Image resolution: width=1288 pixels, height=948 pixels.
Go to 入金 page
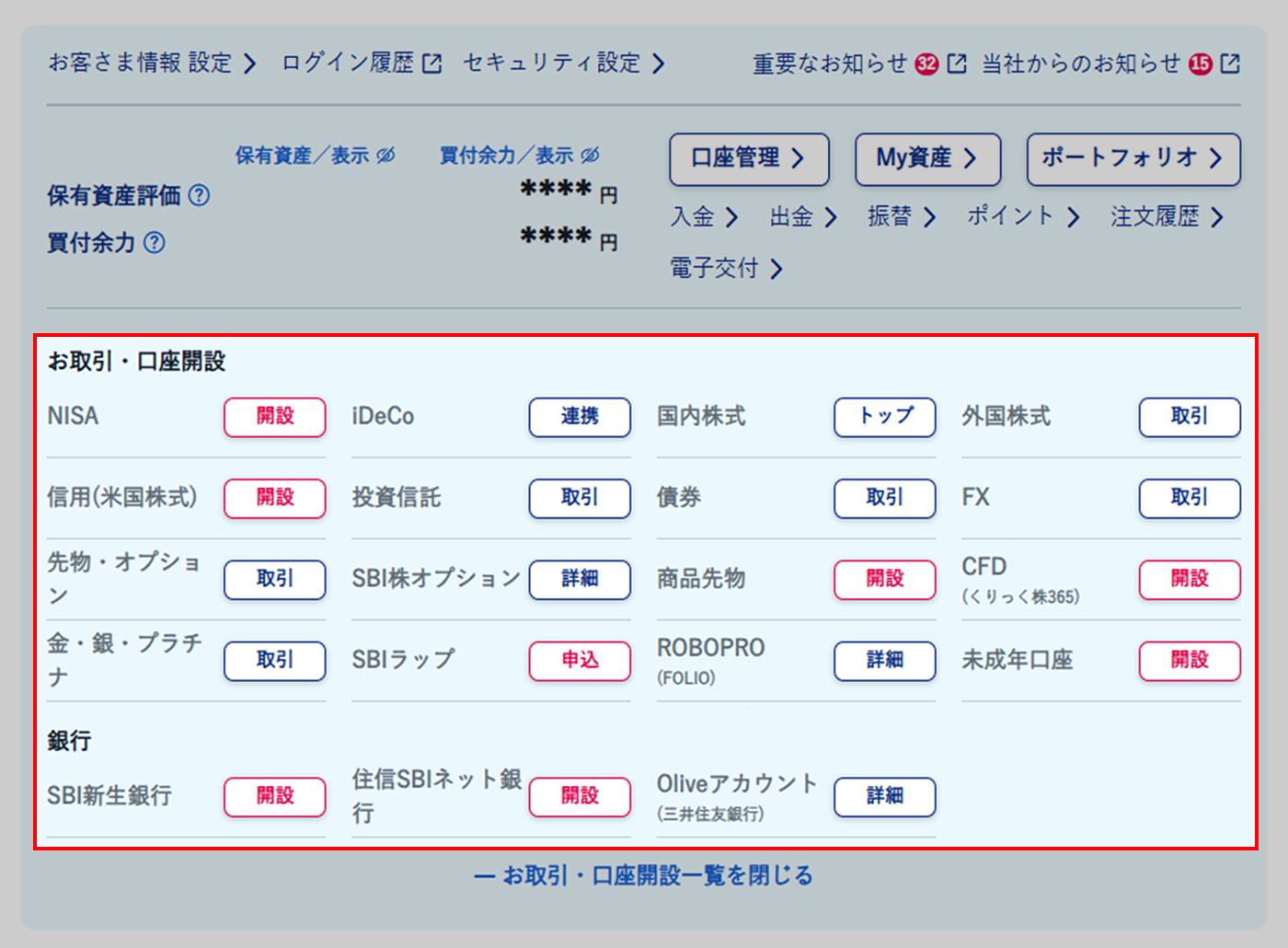tap(704, 217)
